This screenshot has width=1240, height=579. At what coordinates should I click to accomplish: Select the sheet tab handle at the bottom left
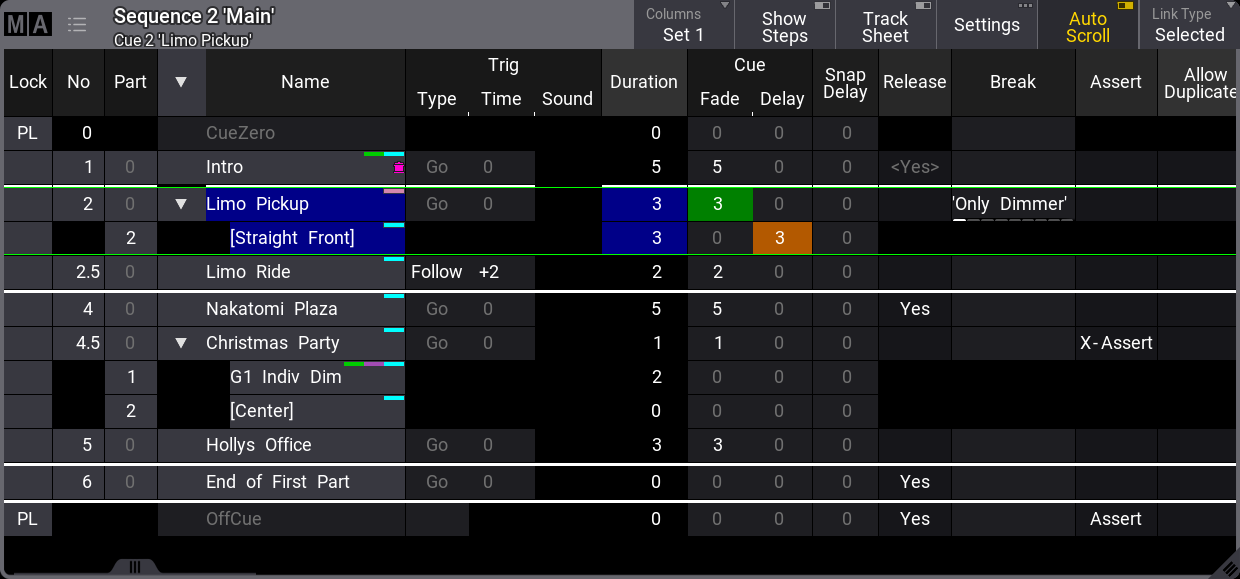pos(135,568)
